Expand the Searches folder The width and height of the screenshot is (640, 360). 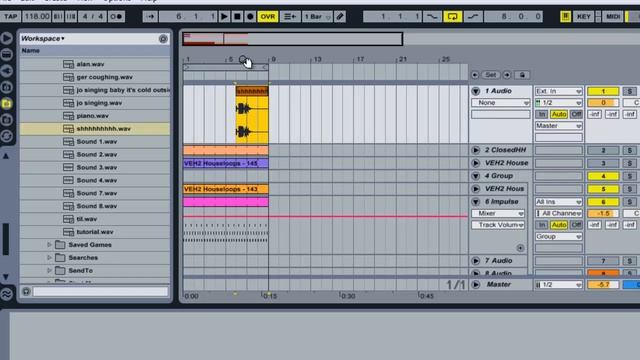[49, 258]
